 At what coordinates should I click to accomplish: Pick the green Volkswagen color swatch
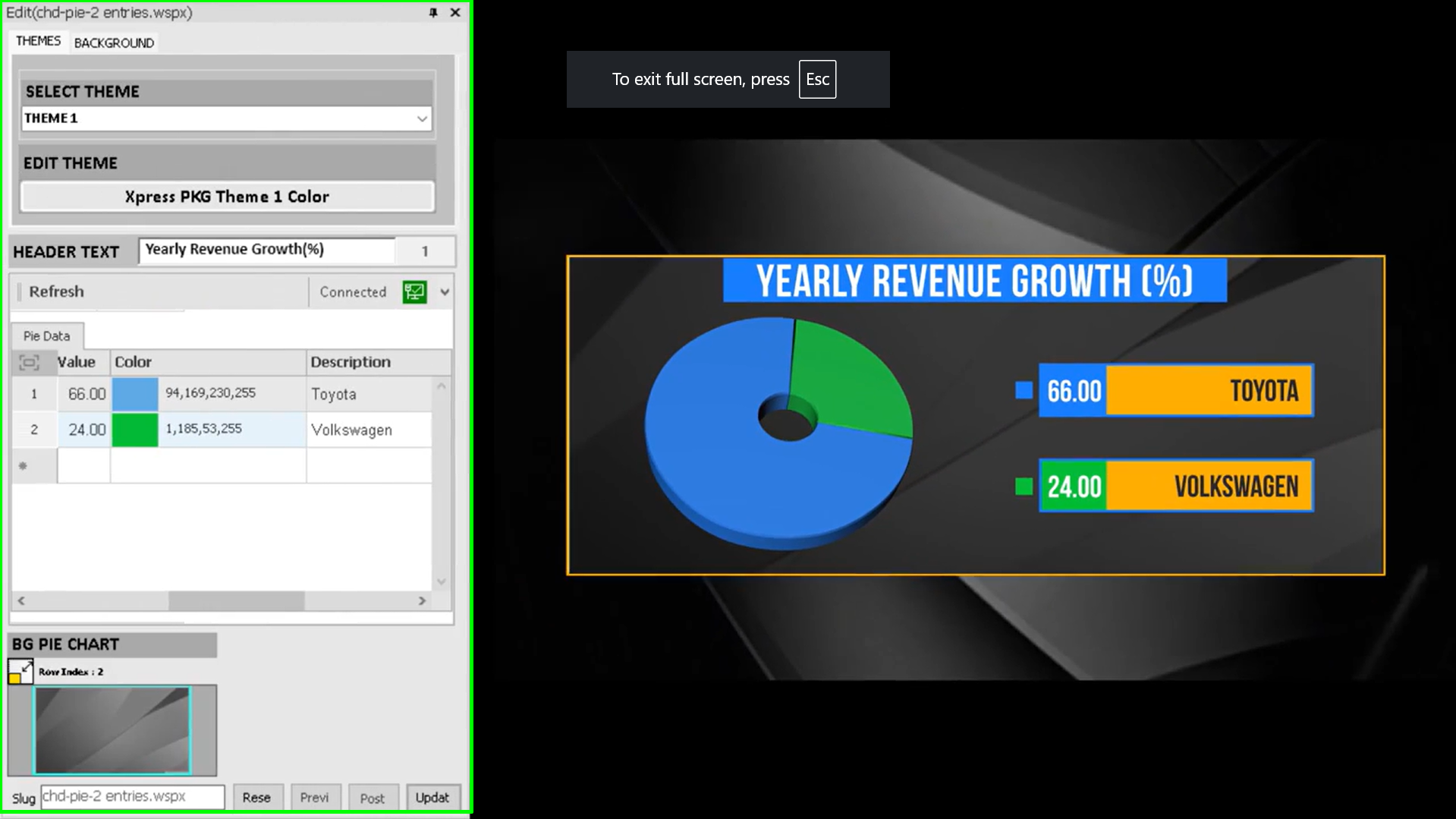[135, 430]
